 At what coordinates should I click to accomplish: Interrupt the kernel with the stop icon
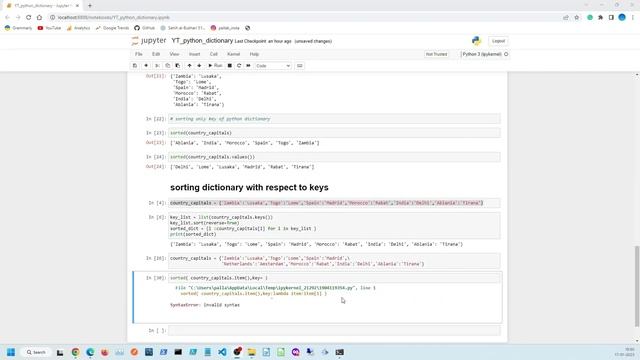[230, 66]
